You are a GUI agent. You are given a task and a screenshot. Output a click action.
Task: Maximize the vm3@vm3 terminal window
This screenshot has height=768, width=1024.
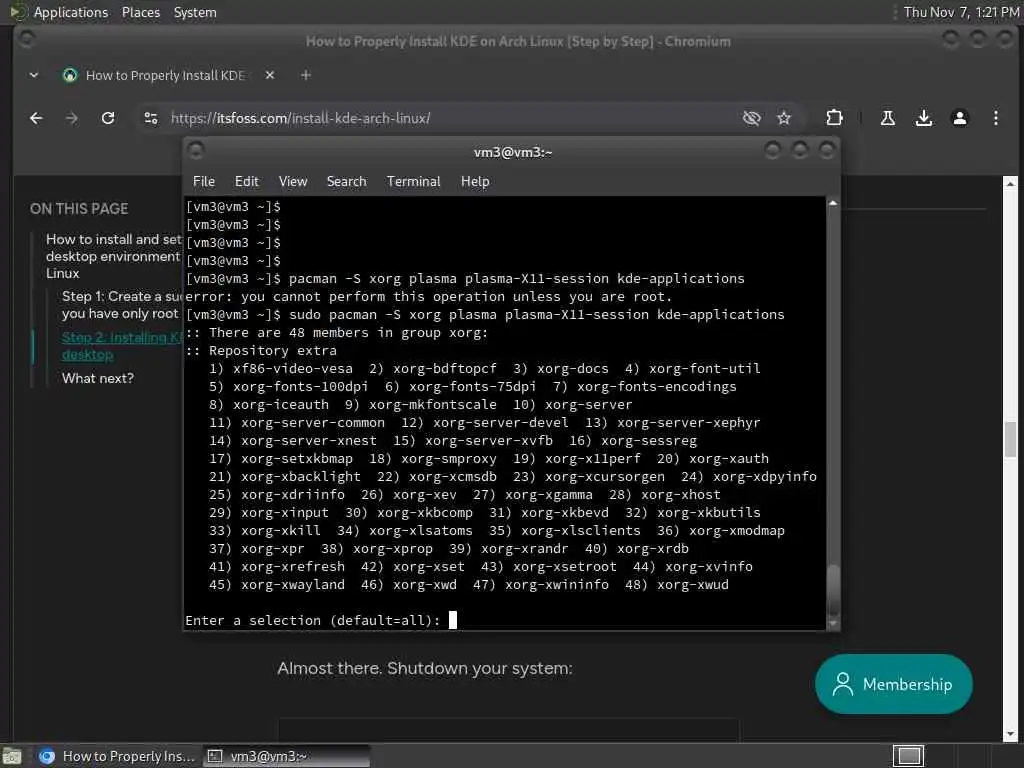[x=799, y=151]
